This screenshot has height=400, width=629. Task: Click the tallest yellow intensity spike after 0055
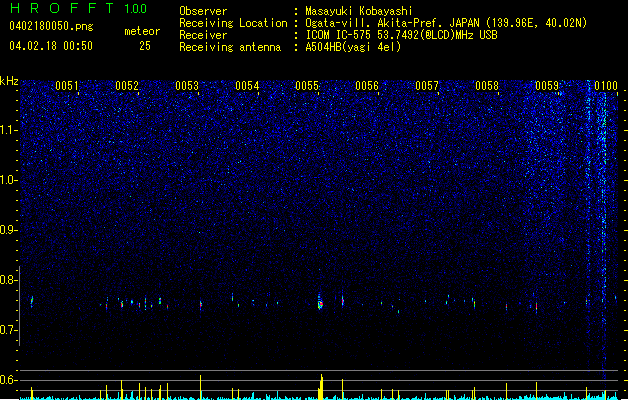point(321,387)
